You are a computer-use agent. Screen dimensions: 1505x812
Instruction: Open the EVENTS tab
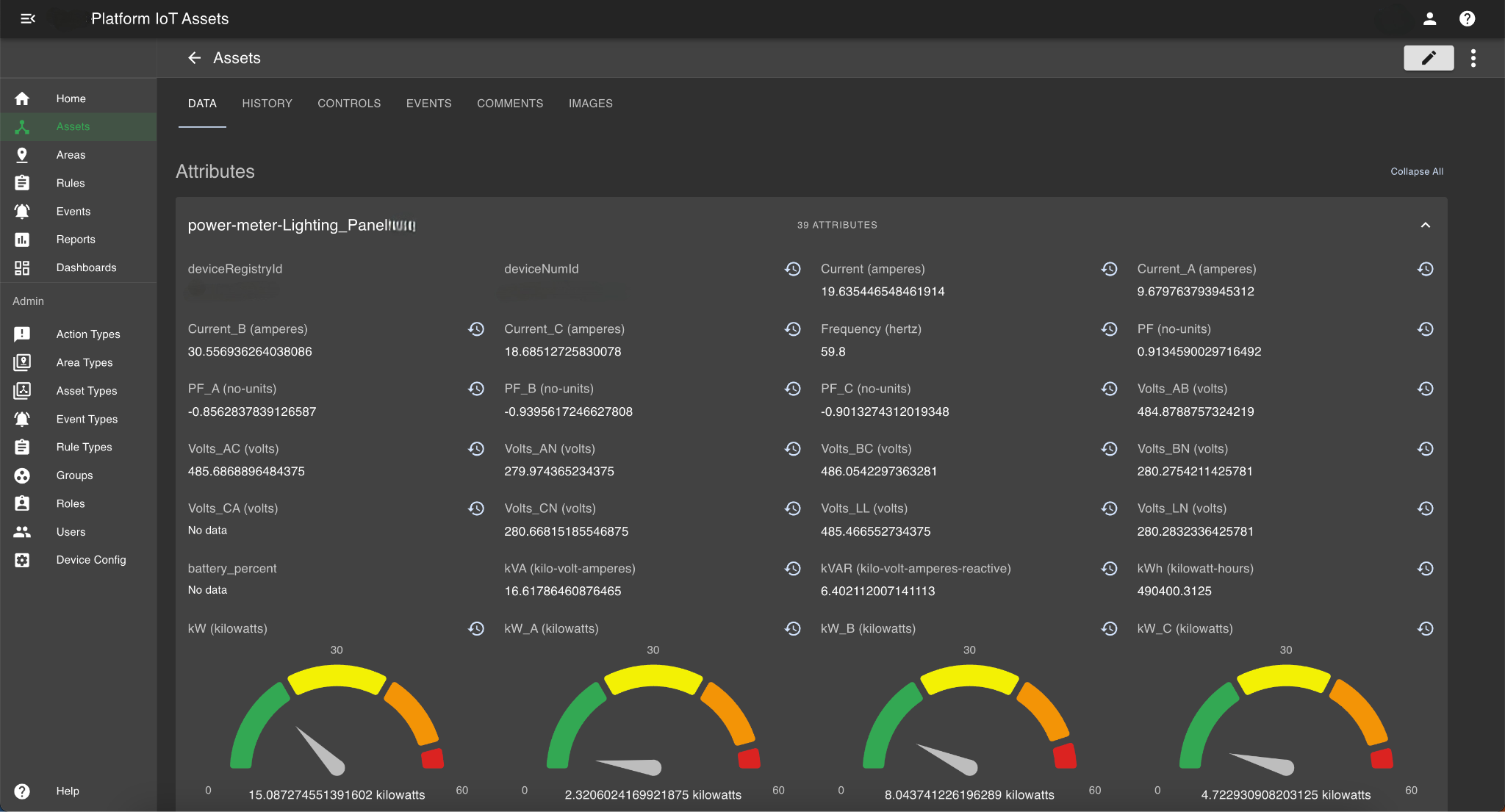(428, 104)
